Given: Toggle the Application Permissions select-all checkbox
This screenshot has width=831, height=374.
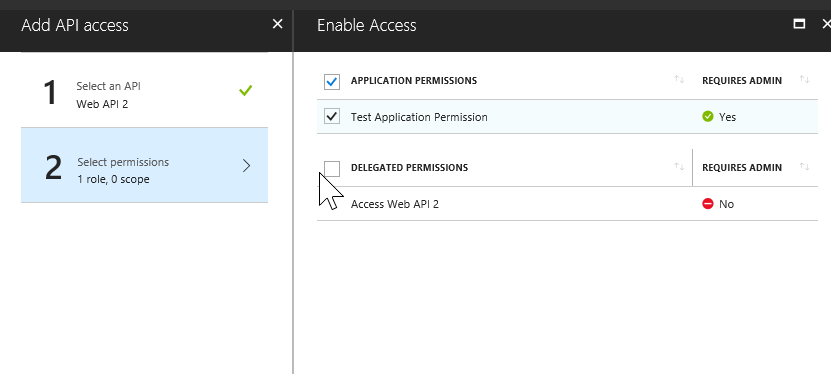Looking at the screenshot, I should [332, 81].
